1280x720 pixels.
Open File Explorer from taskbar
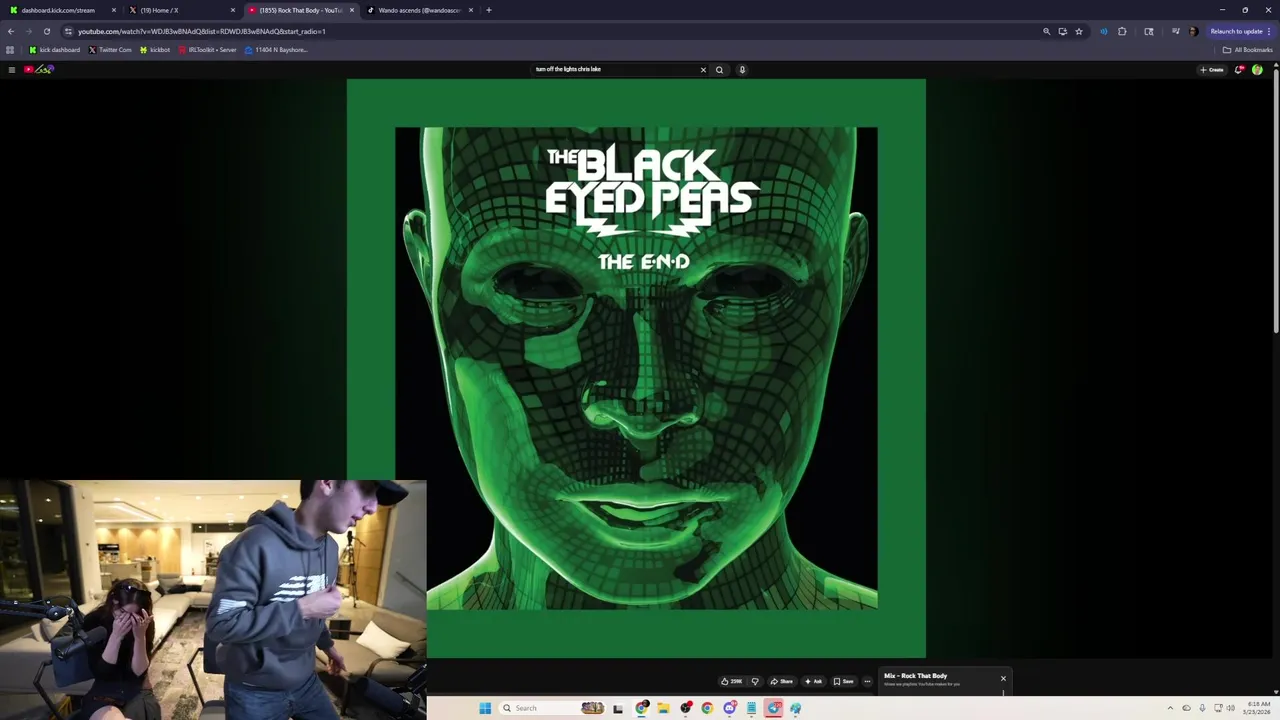coord(663,708)
